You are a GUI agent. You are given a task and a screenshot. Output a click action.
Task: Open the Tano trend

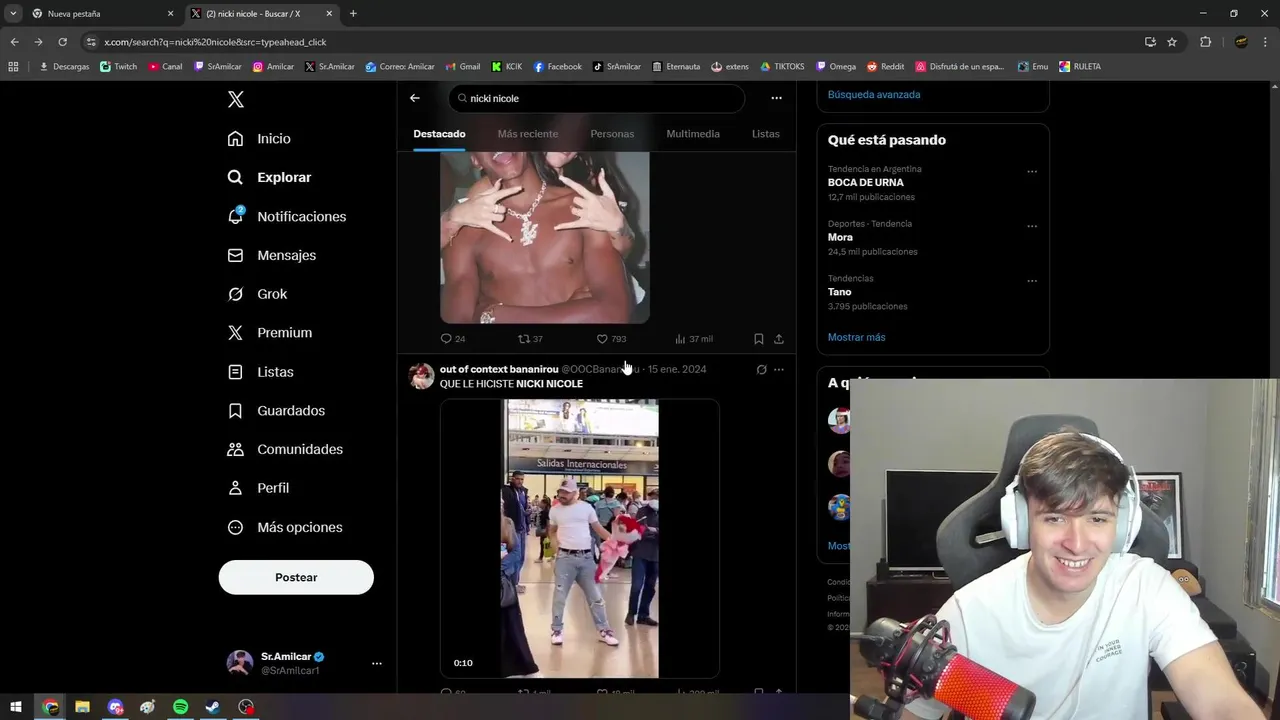[840, 292]
